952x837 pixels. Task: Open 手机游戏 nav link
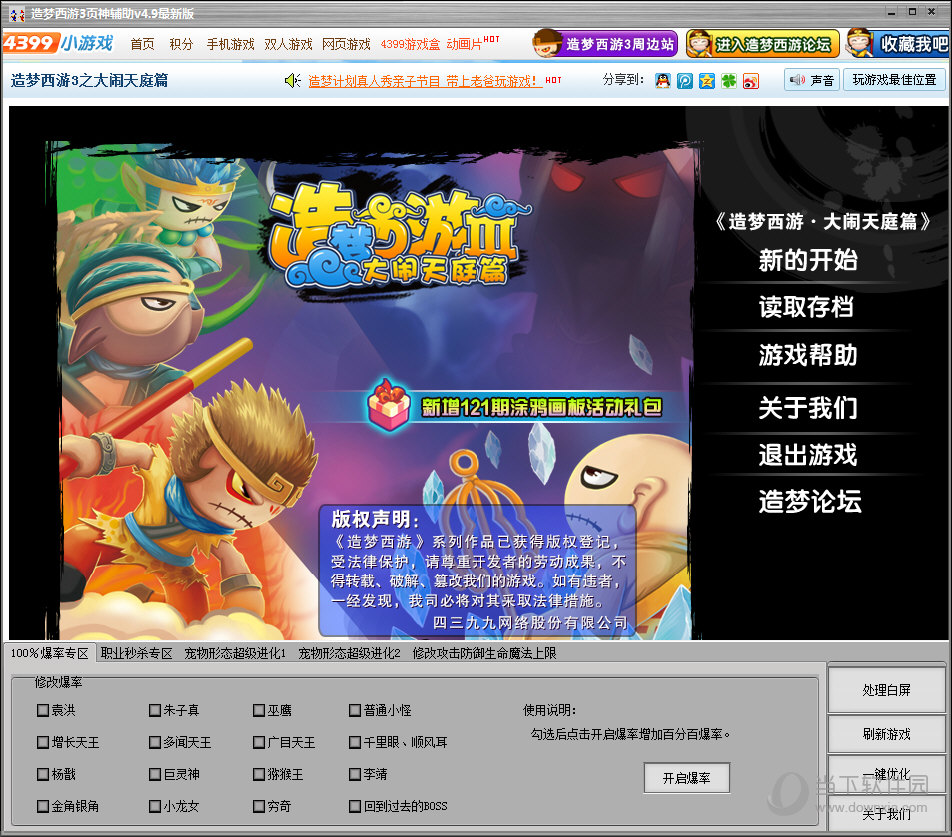click(230, 44)
